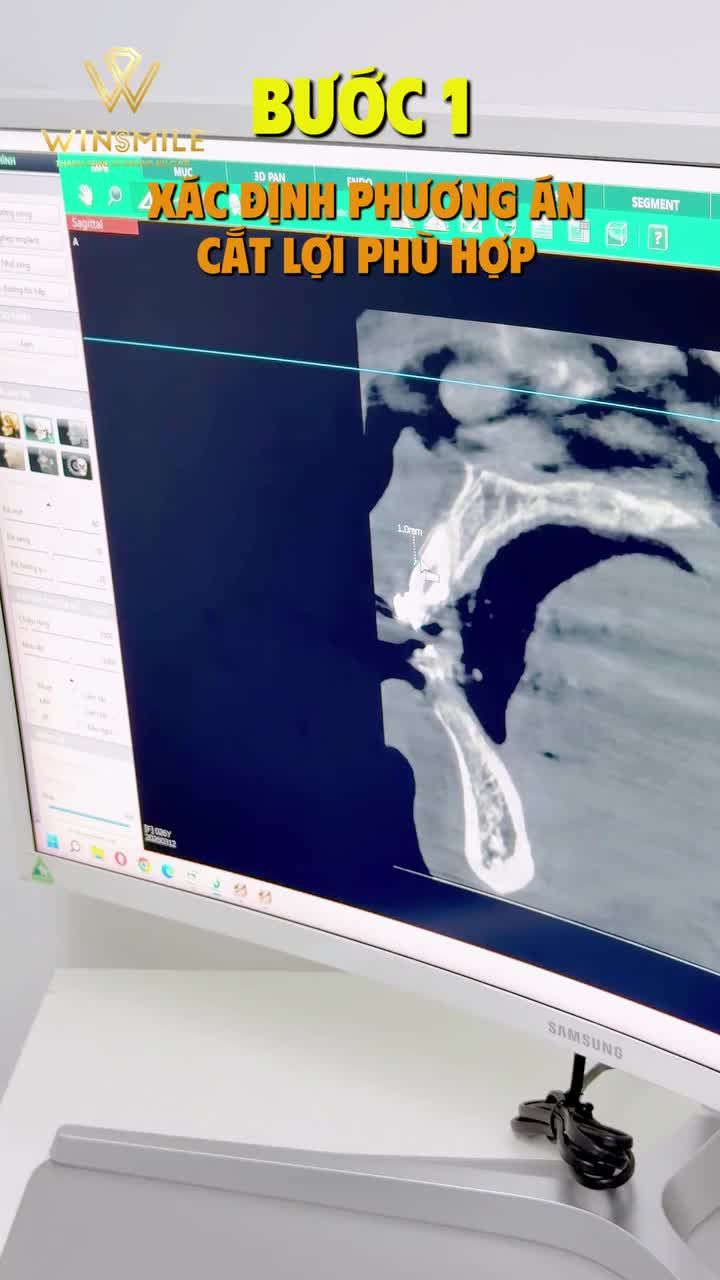Launch Chrome from the taskbar
720x1280 pixels.
[x=144, y=864]
